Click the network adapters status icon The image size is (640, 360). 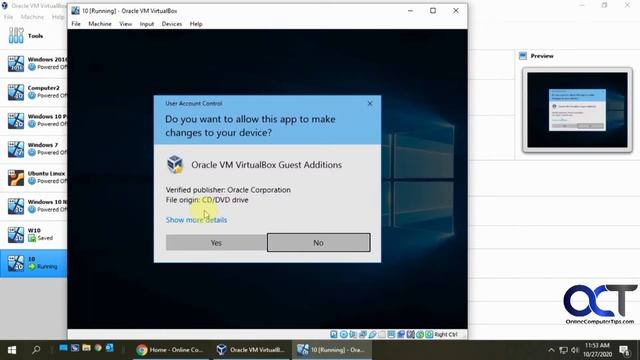coord(363,334)
